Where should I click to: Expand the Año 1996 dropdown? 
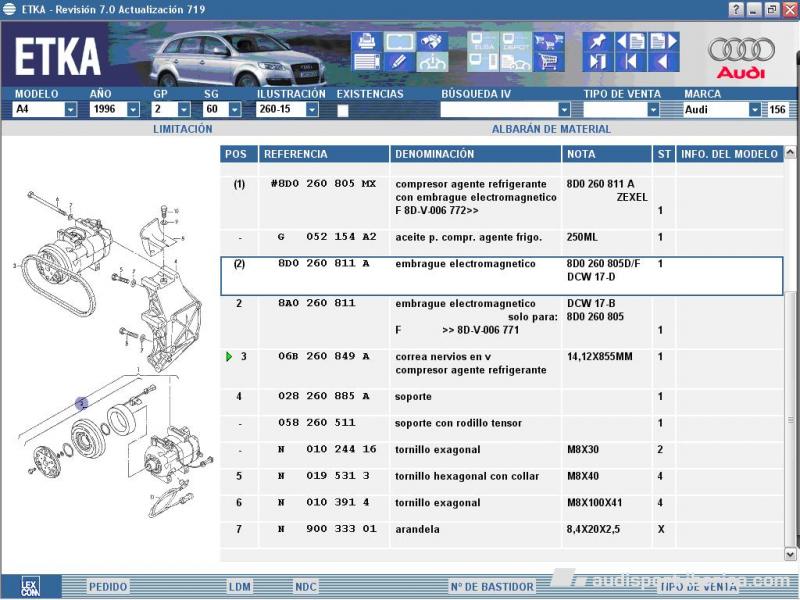click(133, 109)
